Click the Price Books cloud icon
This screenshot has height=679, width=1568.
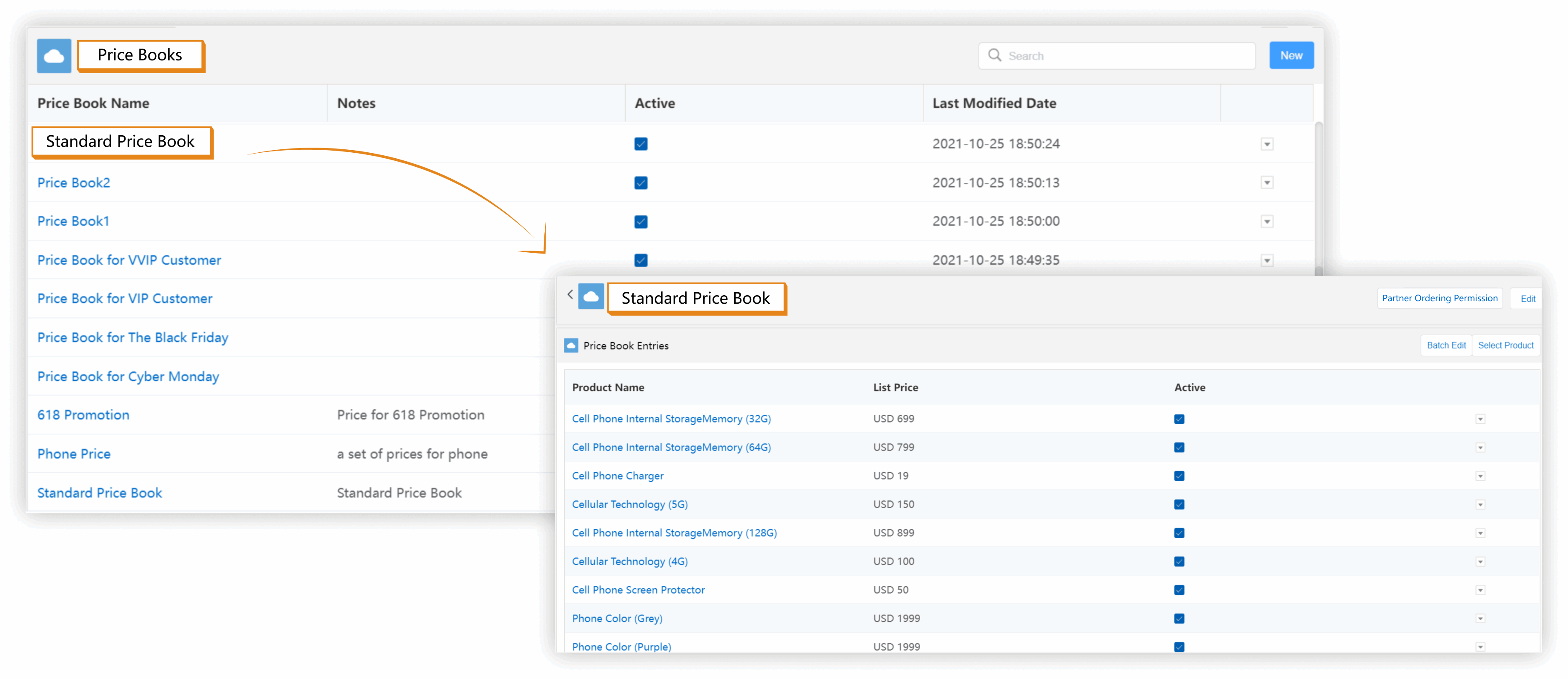[54, 56]
